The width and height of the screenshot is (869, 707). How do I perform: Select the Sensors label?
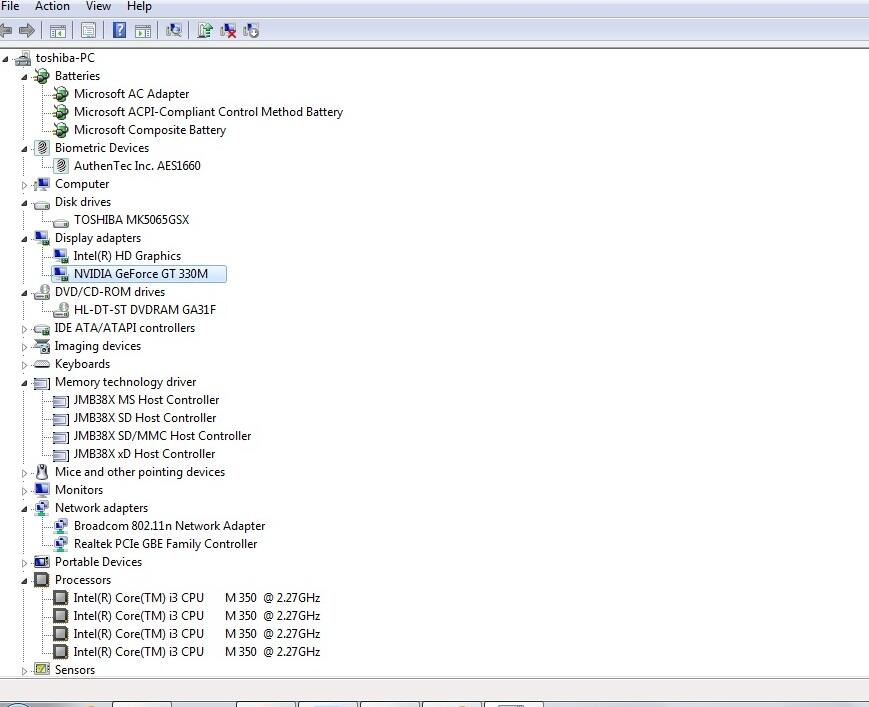tap(75, 670)
